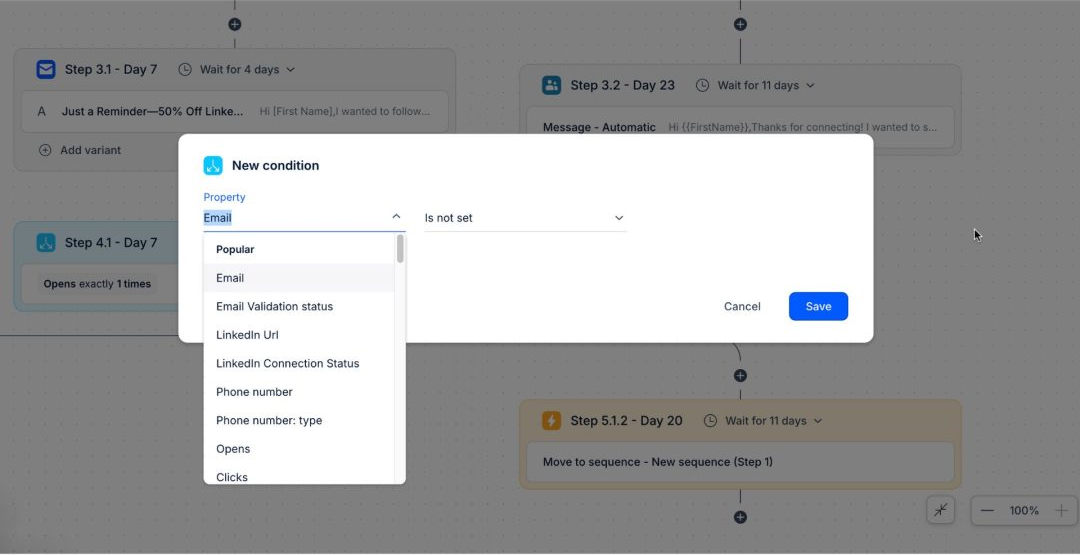Image resolution: width=1080 pixels, height=555 pixels.
Task: Click the property list scrollbar
Action: coord(400,249)
